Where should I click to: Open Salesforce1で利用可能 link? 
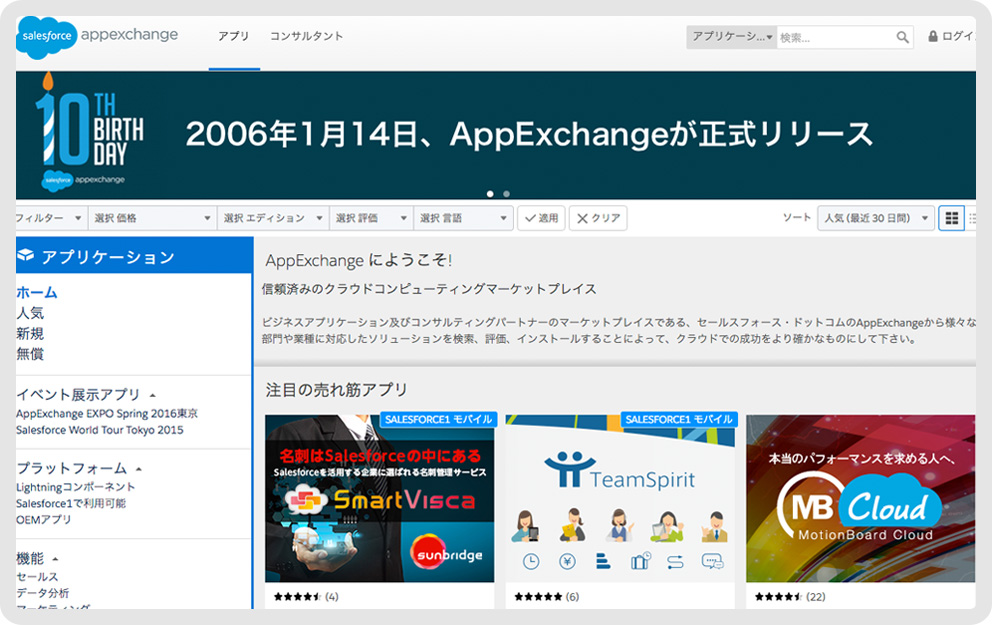point(71,504)
